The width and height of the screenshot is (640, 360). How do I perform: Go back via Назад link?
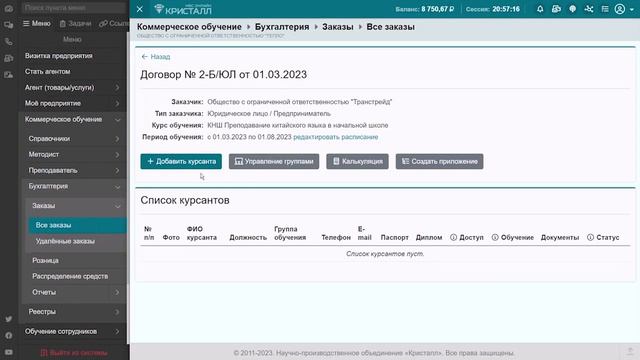[156, 57]
